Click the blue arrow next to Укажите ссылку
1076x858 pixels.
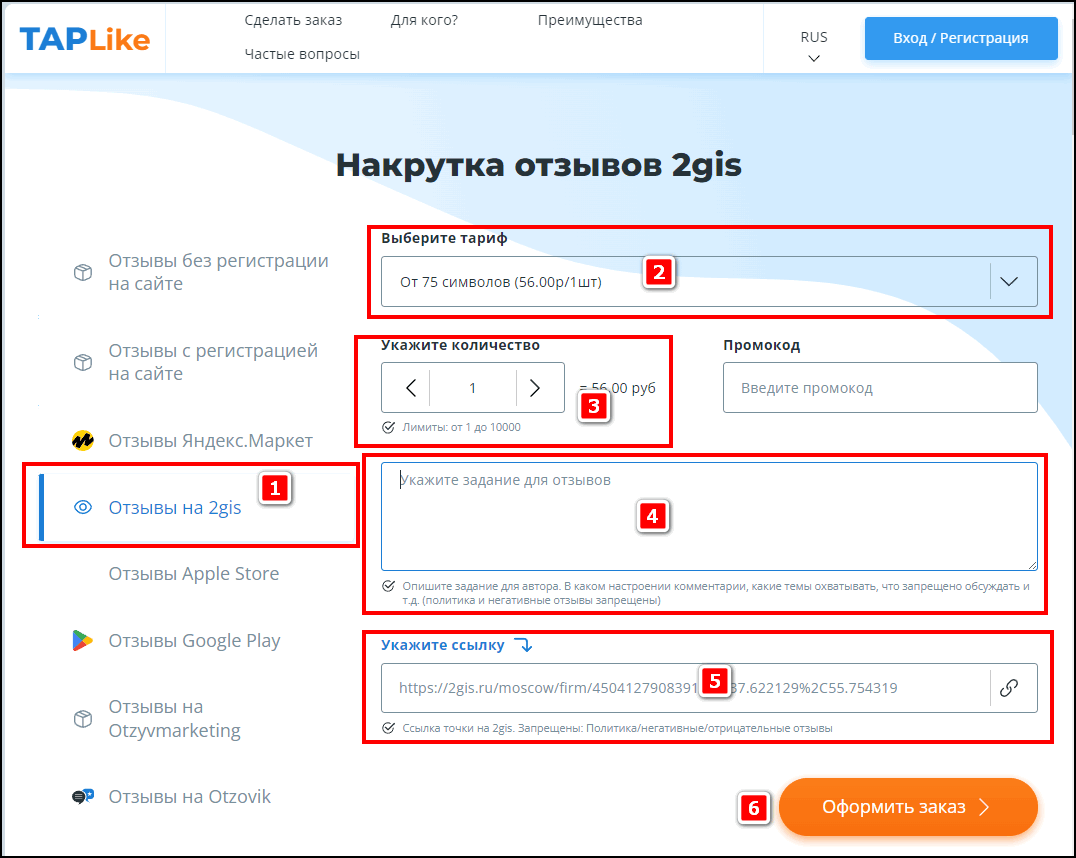point(524,645)
